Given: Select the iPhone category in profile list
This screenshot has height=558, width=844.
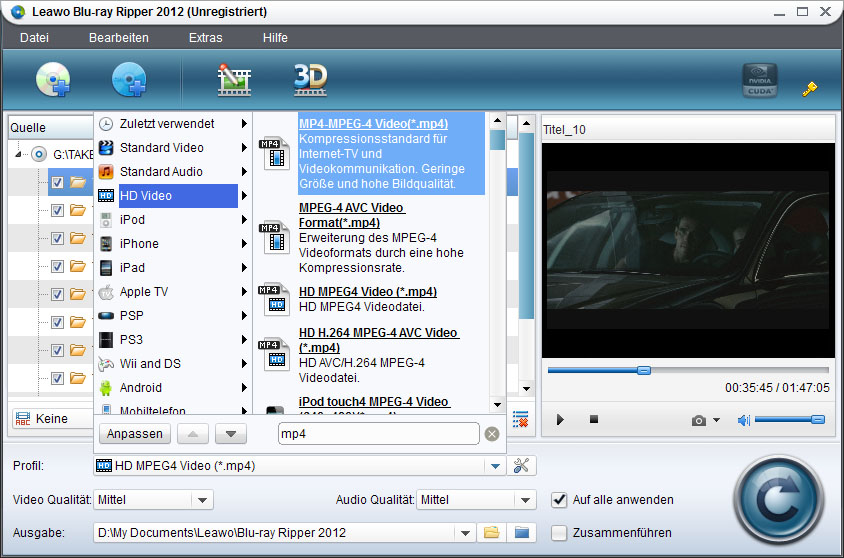Looking at the screenshot, I should (x=139, y=243).
